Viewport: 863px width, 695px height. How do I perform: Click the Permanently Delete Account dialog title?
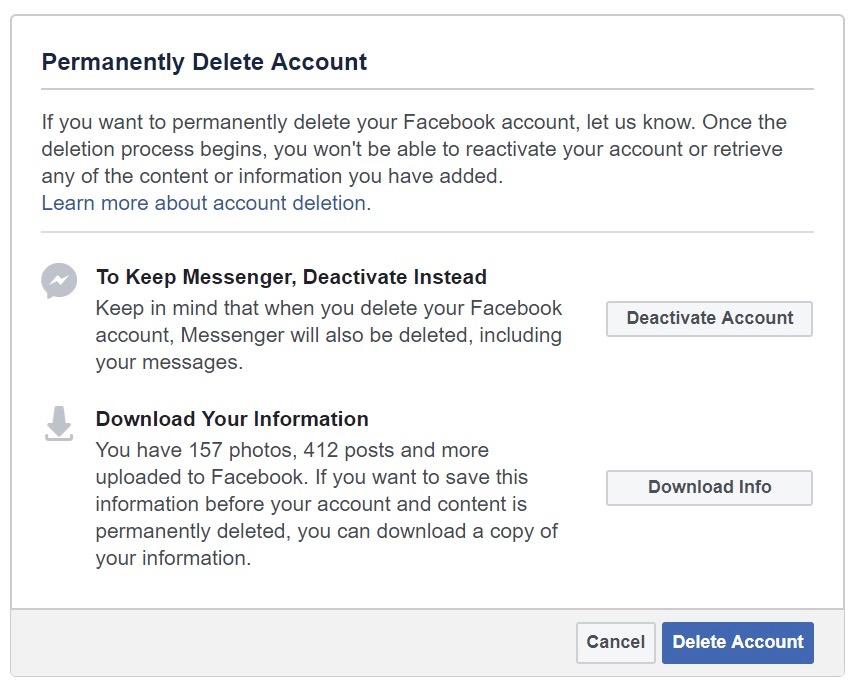tap(204, 62)
